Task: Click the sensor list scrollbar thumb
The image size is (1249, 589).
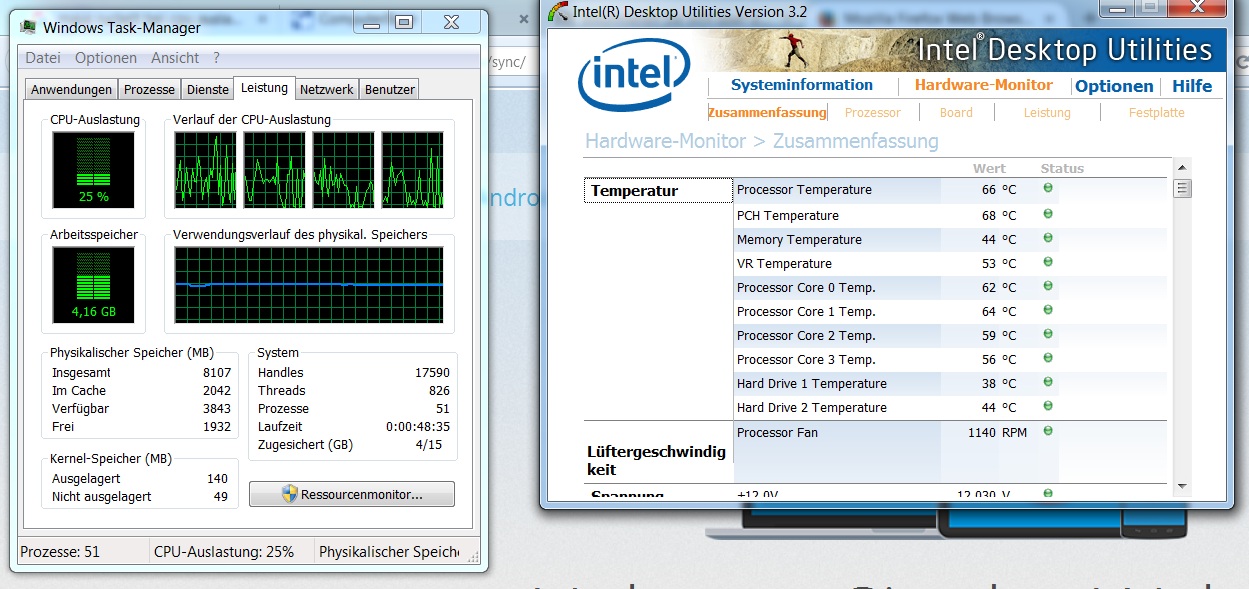Action: (x=1182, y=188)
